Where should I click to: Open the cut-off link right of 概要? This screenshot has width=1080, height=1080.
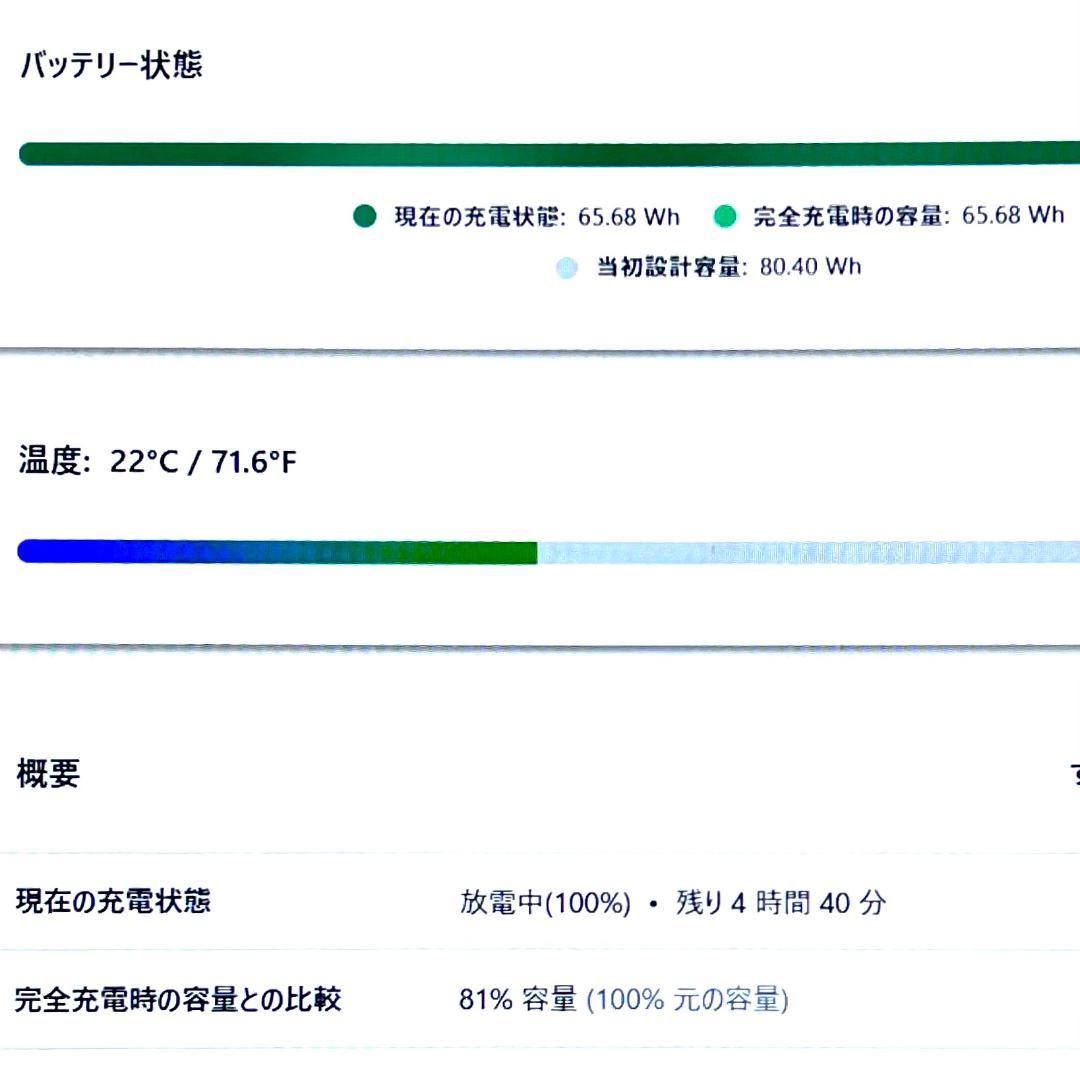click(x=1074, y=773)
